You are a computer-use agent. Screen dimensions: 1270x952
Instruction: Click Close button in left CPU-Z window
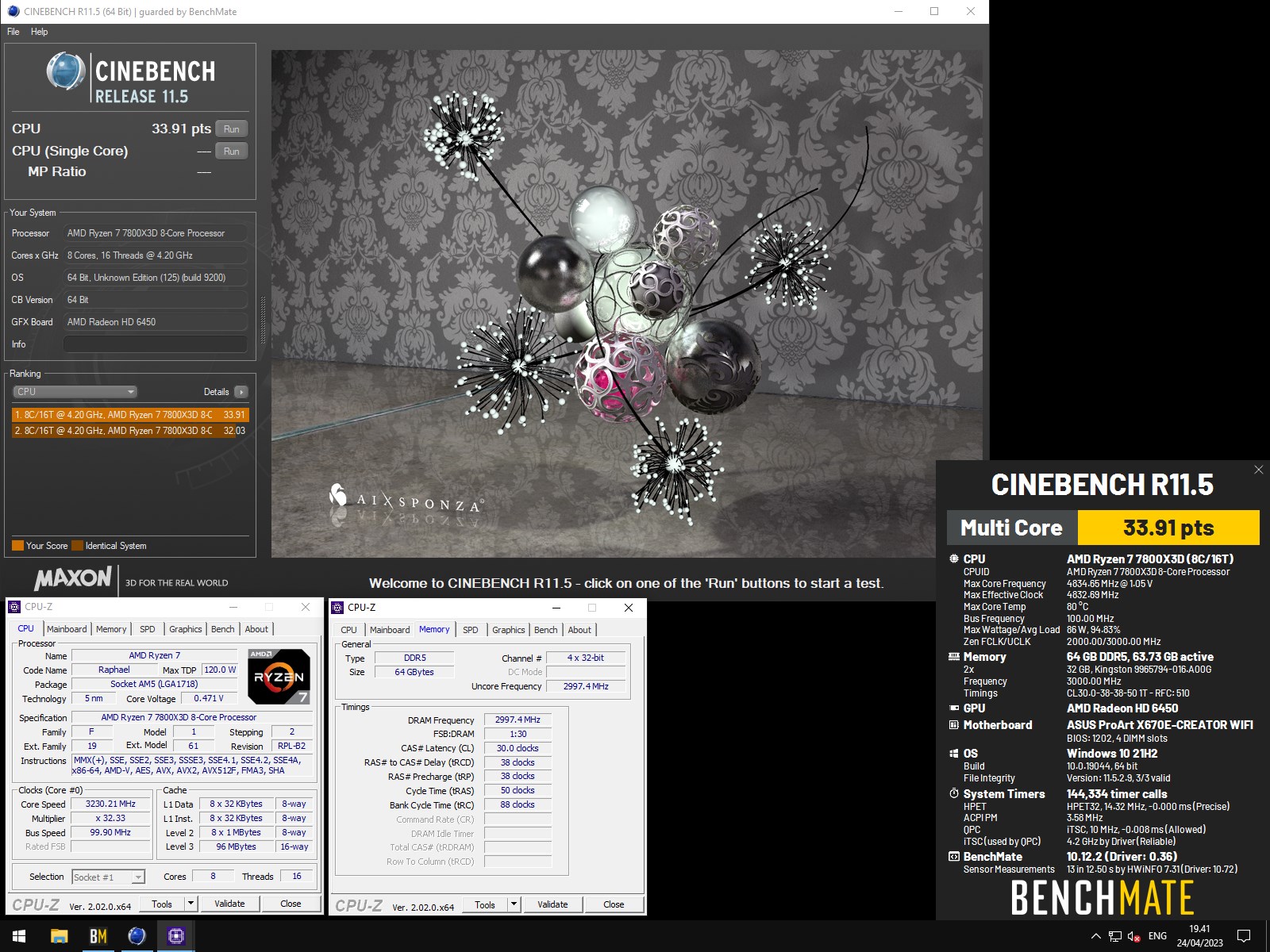point(291,904)
